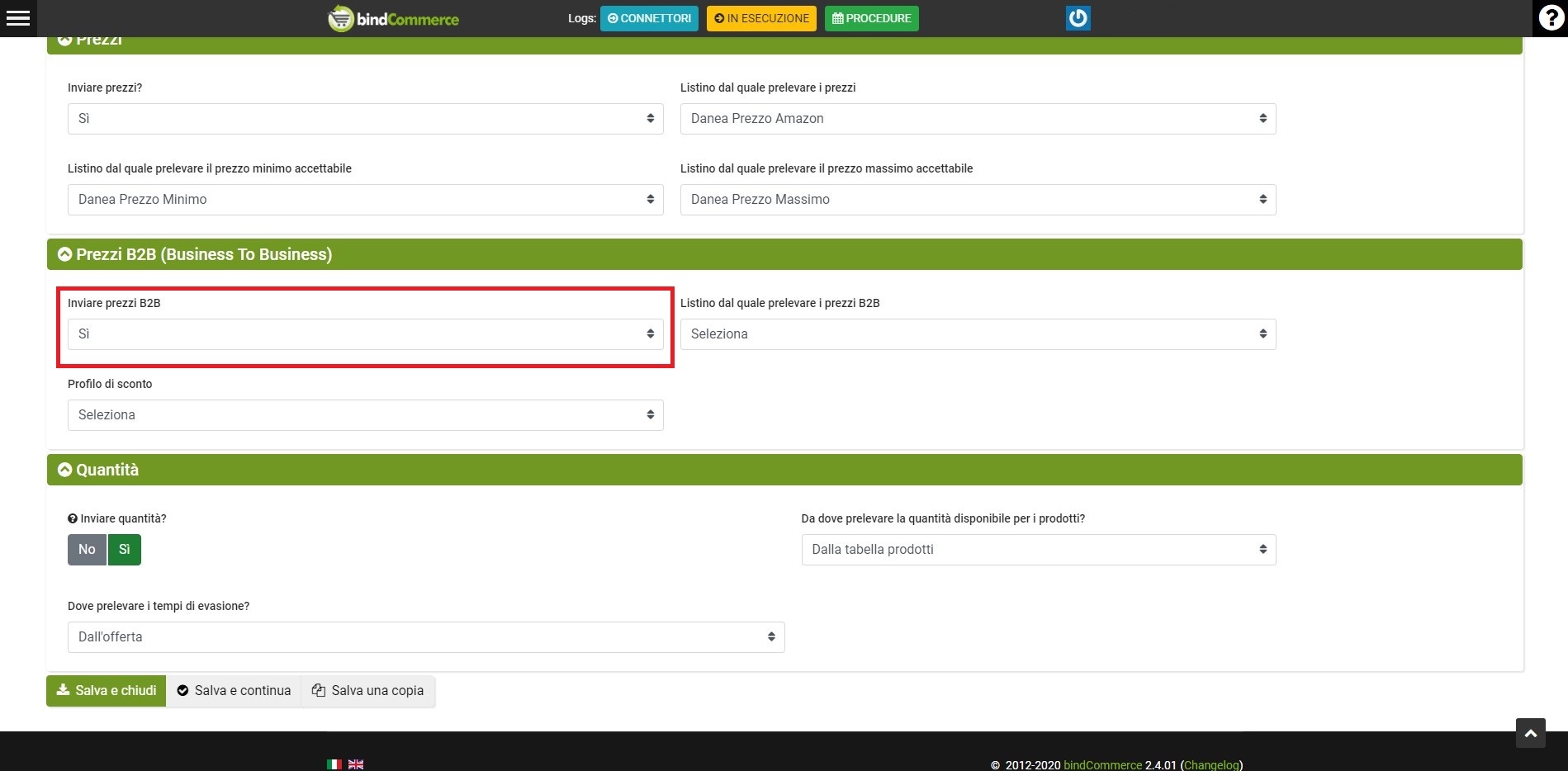Switch language with the Italian flag
The height and width of the screenshot is (771, 1568).
(x=334, y=764)
